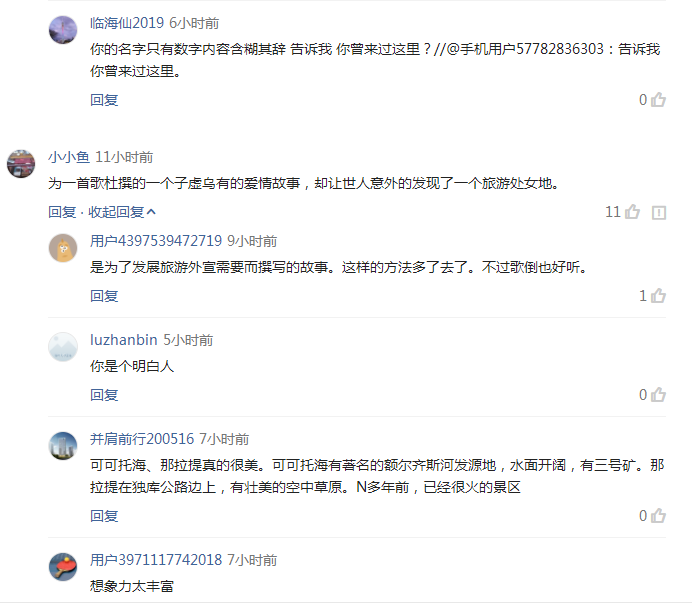This screenshot has width=692, height=610.
Task: Open the 临海仙2019 username link
Action: click(x=127, y=23)
